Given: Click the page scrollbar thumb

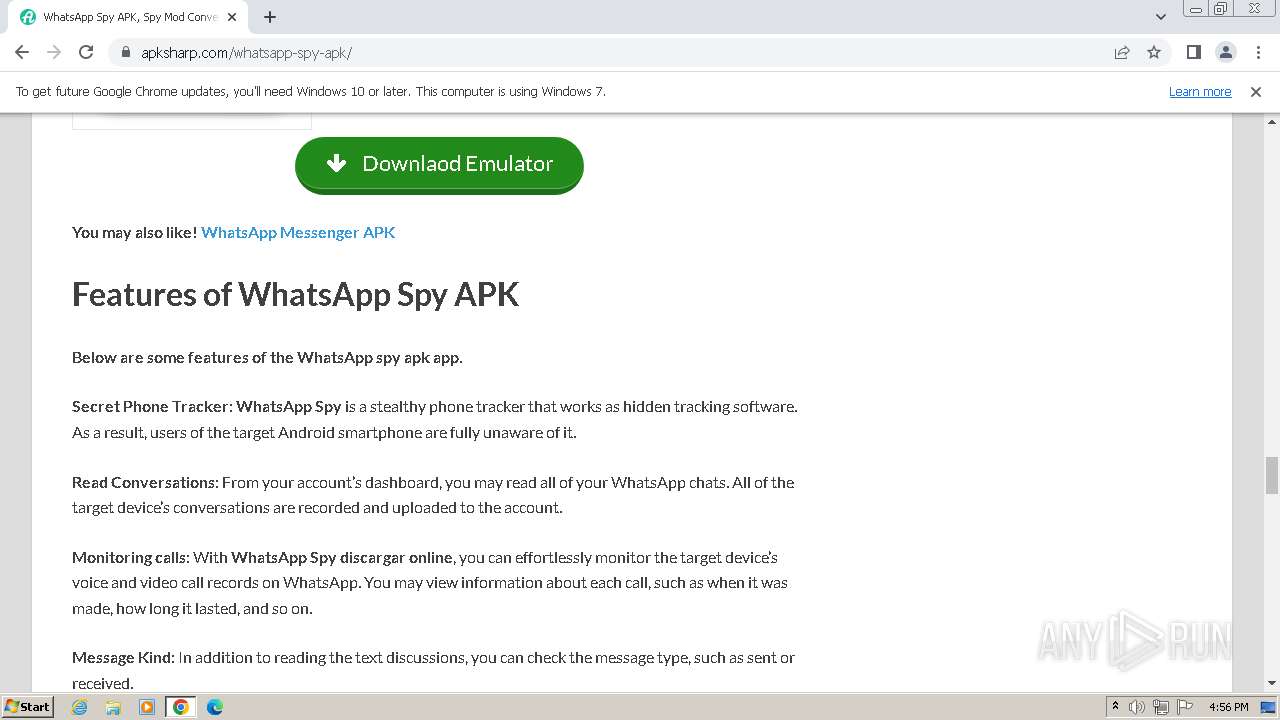Looking at the screenshot, I should pyautogui.click(x=1271, y=475).
